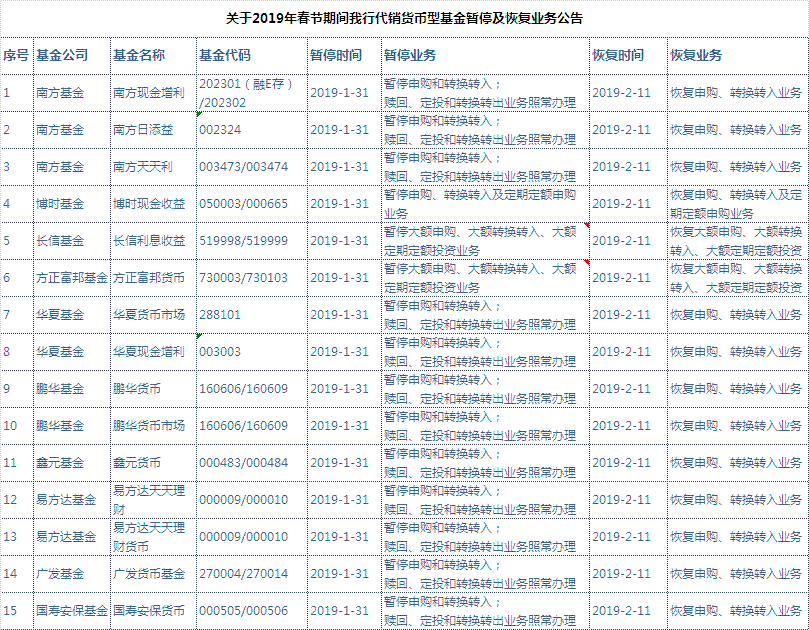Click the 鹏华货币市场 fund name cell

[x=150, y=425]
